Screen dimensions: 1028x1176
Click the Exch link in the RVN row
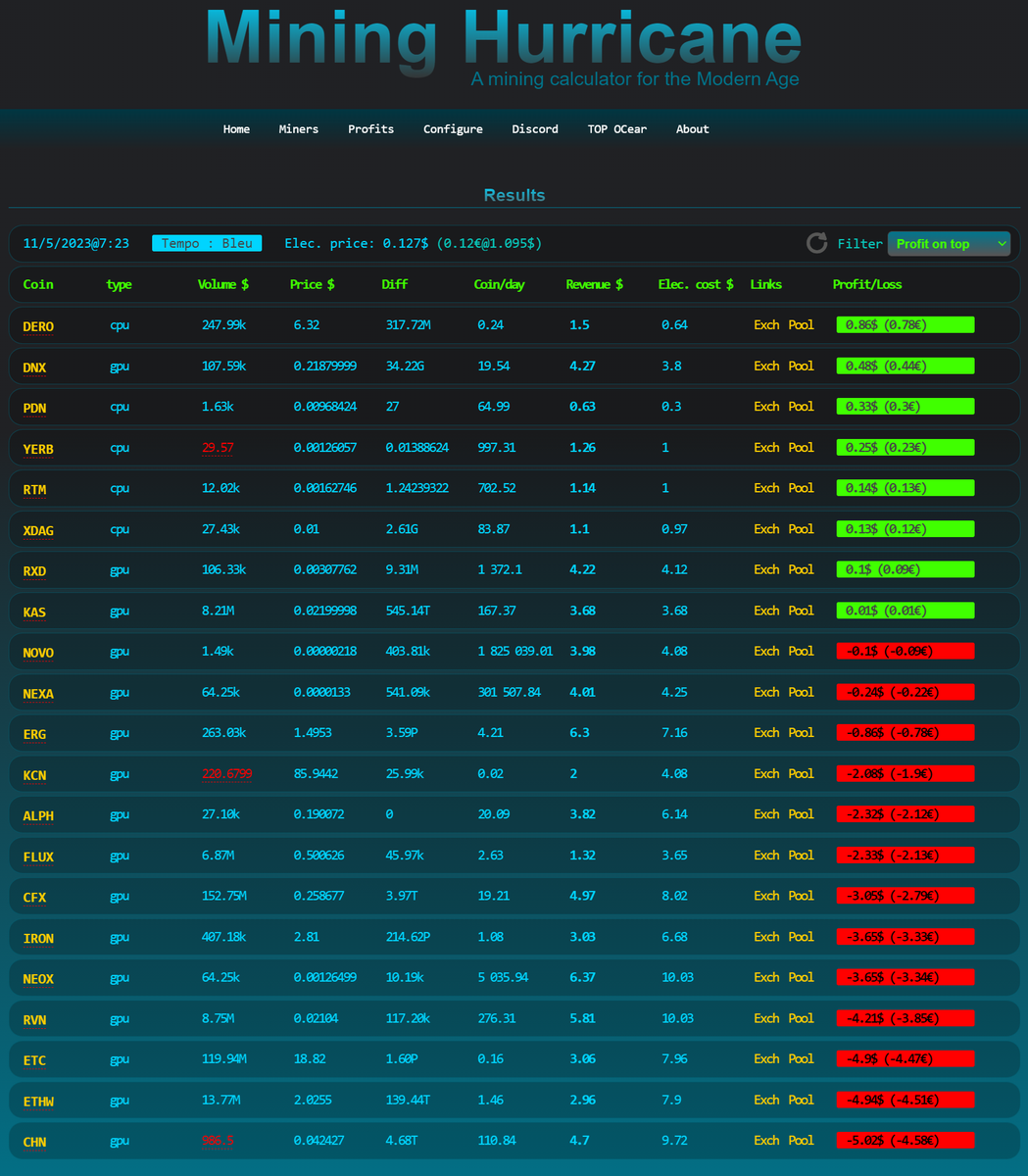click(x=766, y=1017)
